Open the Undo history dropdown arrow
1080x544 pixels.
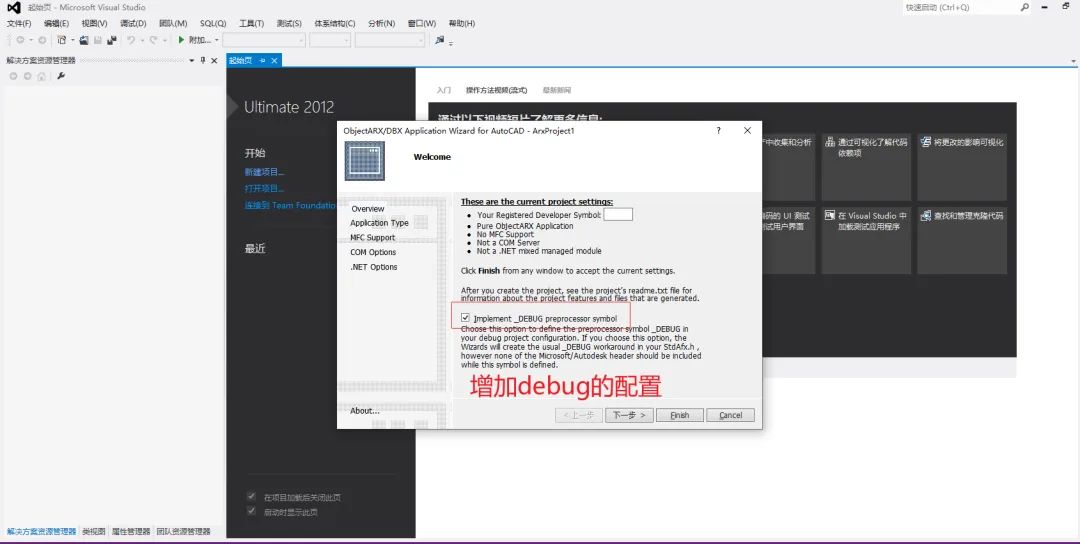[142, 41]
